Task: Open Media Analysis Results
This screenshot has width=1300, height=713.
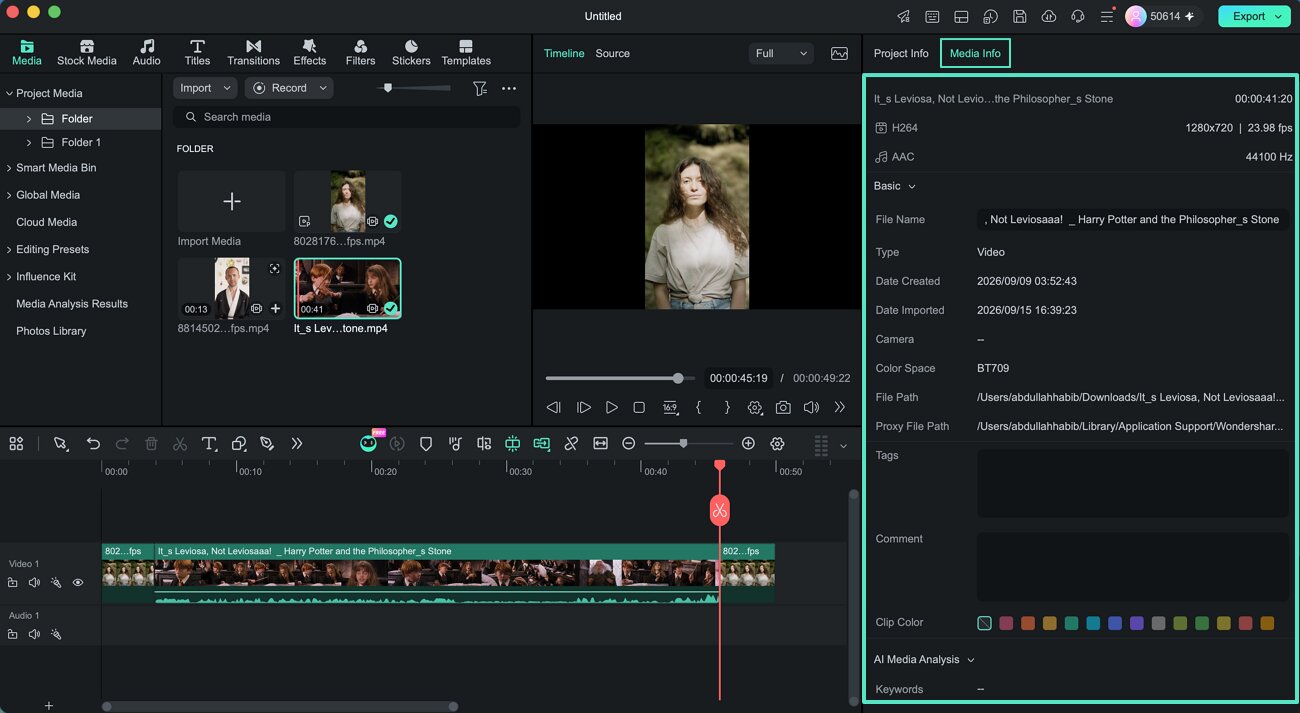Action: coord(72,304)
